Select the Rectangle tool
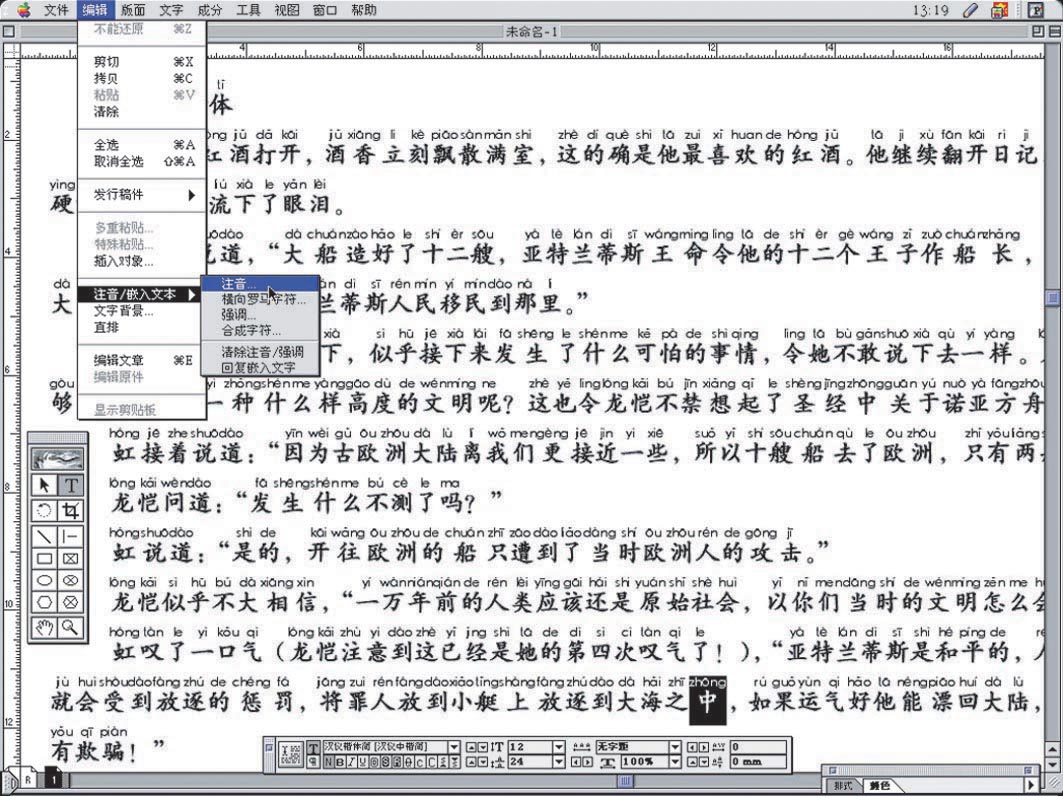 (x=44, y=557)
